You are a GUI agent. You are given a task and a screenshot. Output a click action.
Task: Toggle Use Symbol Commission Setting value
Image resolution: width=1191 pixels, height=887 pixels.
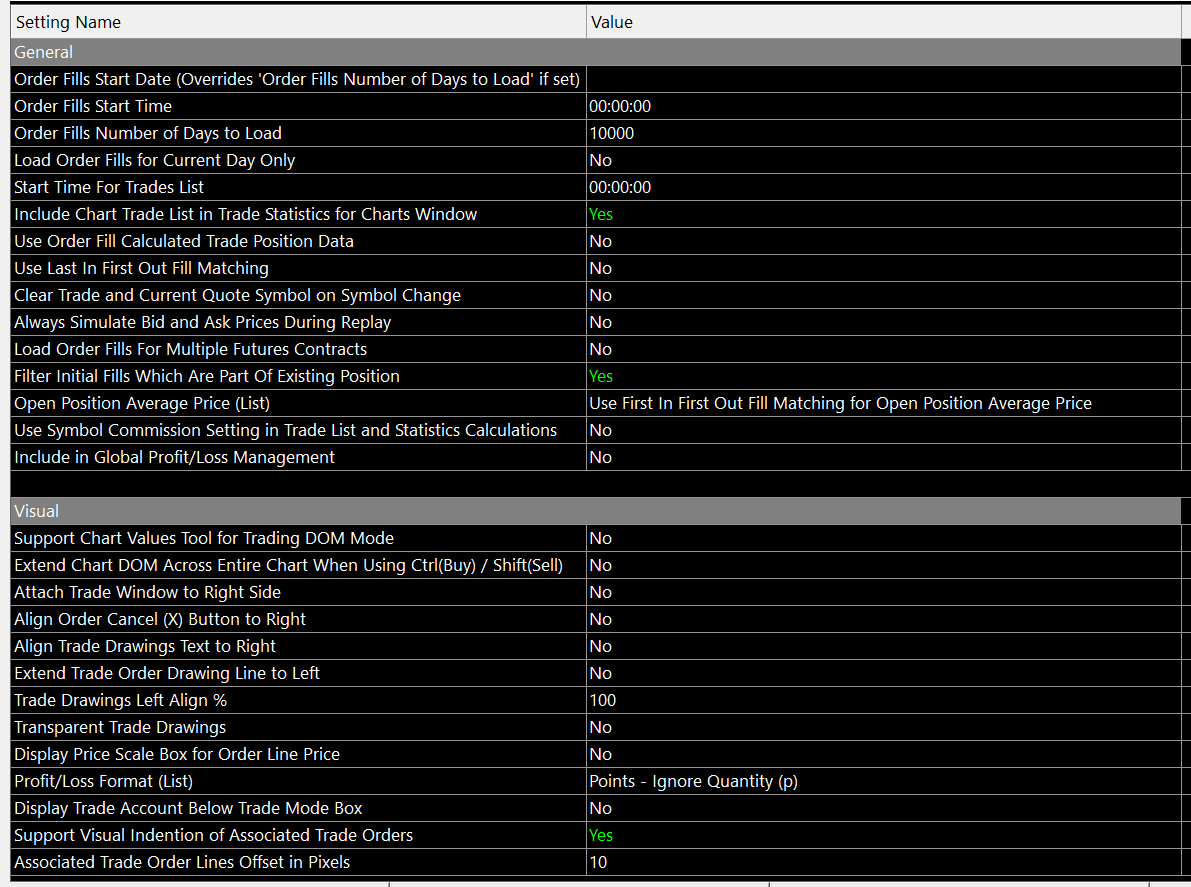click(883, 430)
